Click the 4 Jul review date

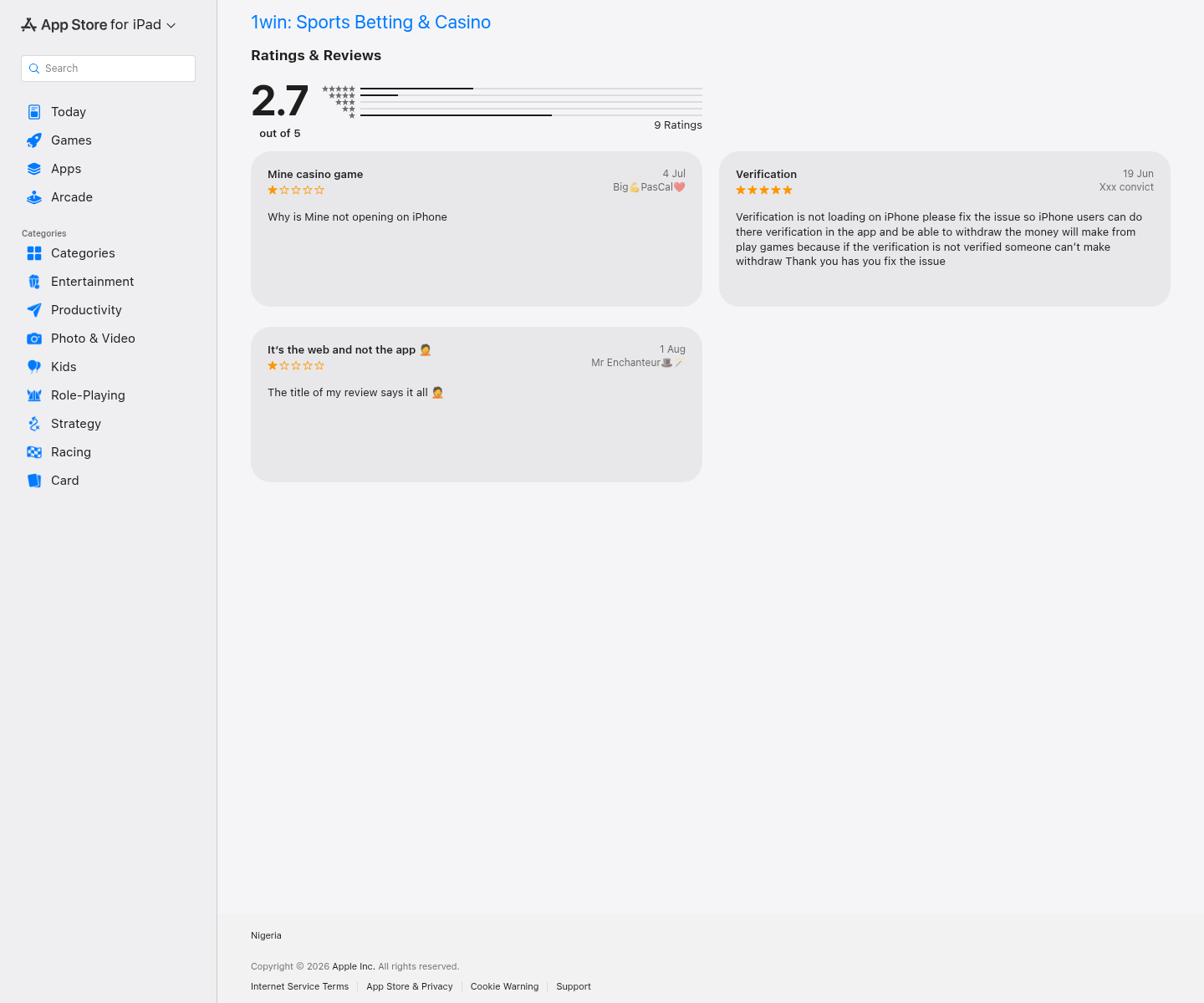(x=674, y=174)
